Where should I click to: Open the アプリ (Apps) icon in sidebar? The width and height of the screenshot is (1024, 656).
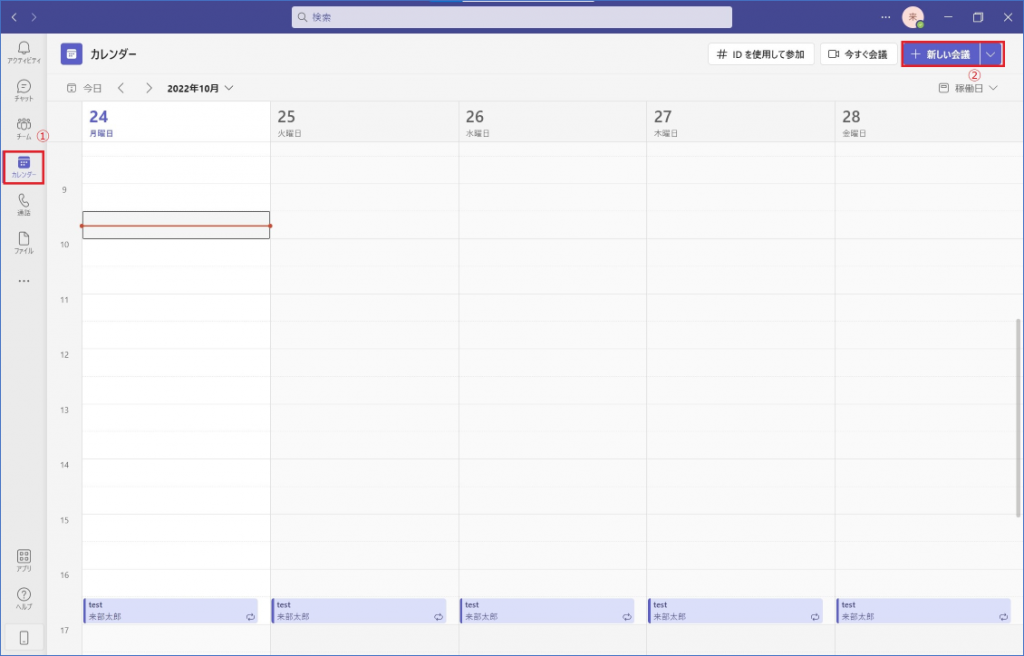coord(24,560)
